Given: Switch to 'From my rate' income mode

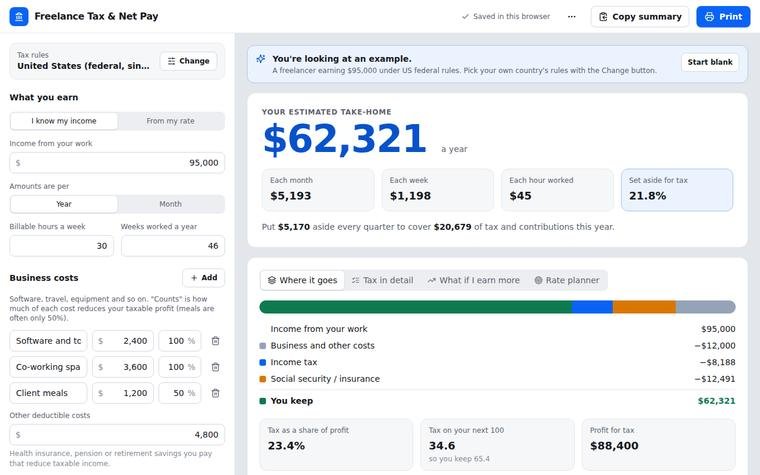Looking at the screenshot, I should 171,121.
